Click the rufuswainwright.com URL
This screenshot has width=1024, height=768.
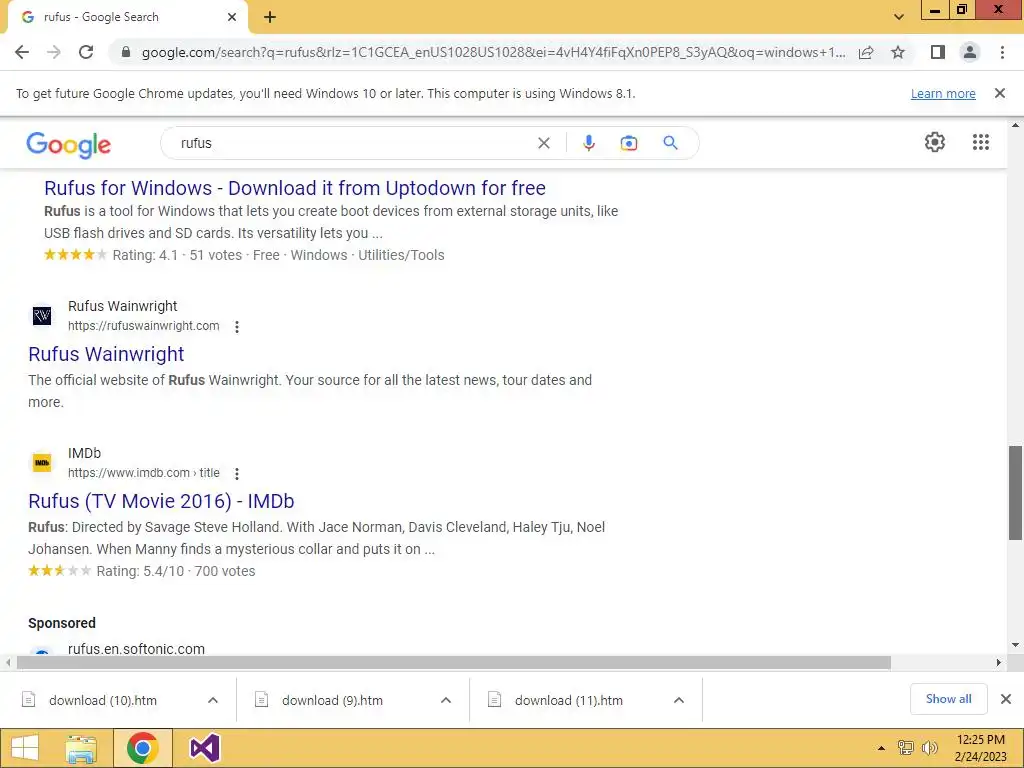point(144,326)
